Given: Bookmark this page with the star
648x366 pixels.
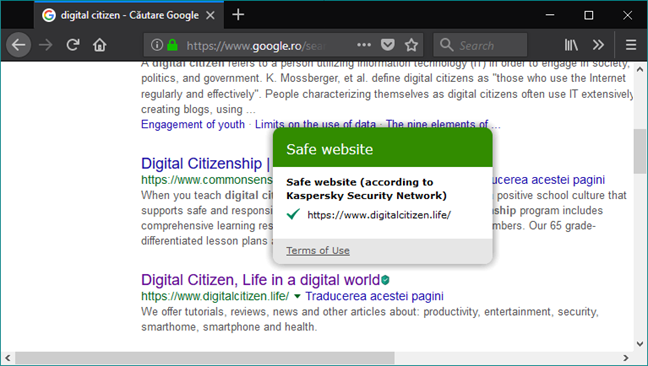Looking at the screenshot, I should coord(411,45).
